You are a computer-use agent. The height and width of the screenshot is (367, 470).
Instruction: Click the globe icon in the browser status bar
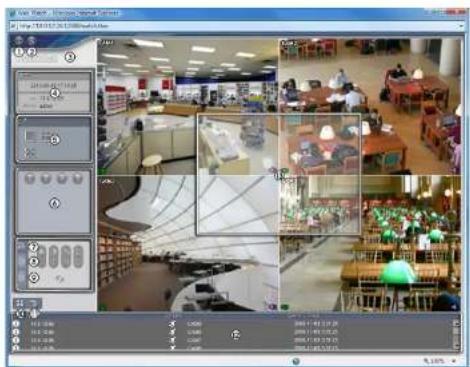pyautogui.click(x=295, y=361)
